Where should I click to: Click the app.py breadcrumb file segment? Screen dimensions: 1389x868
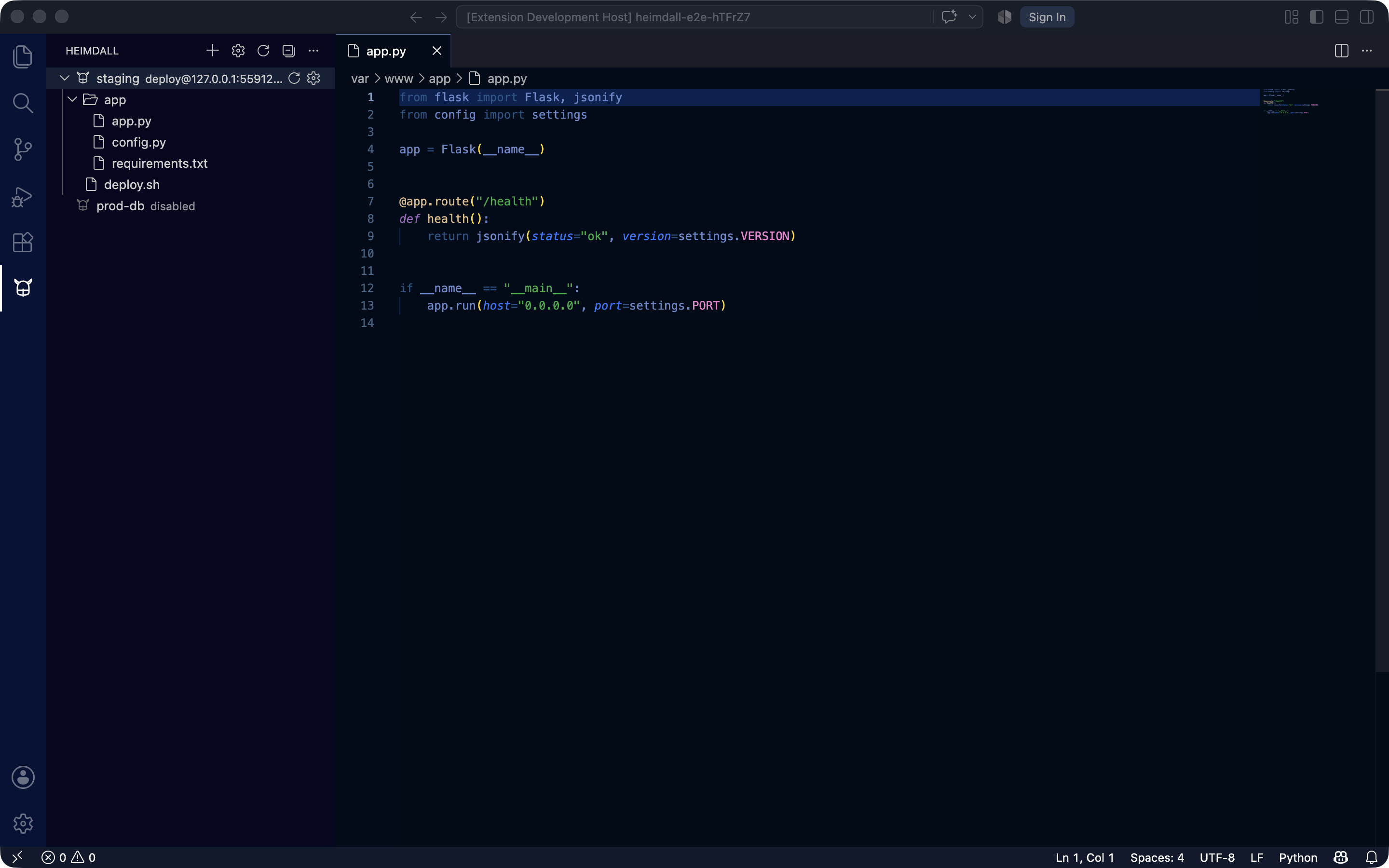[498, 79]
